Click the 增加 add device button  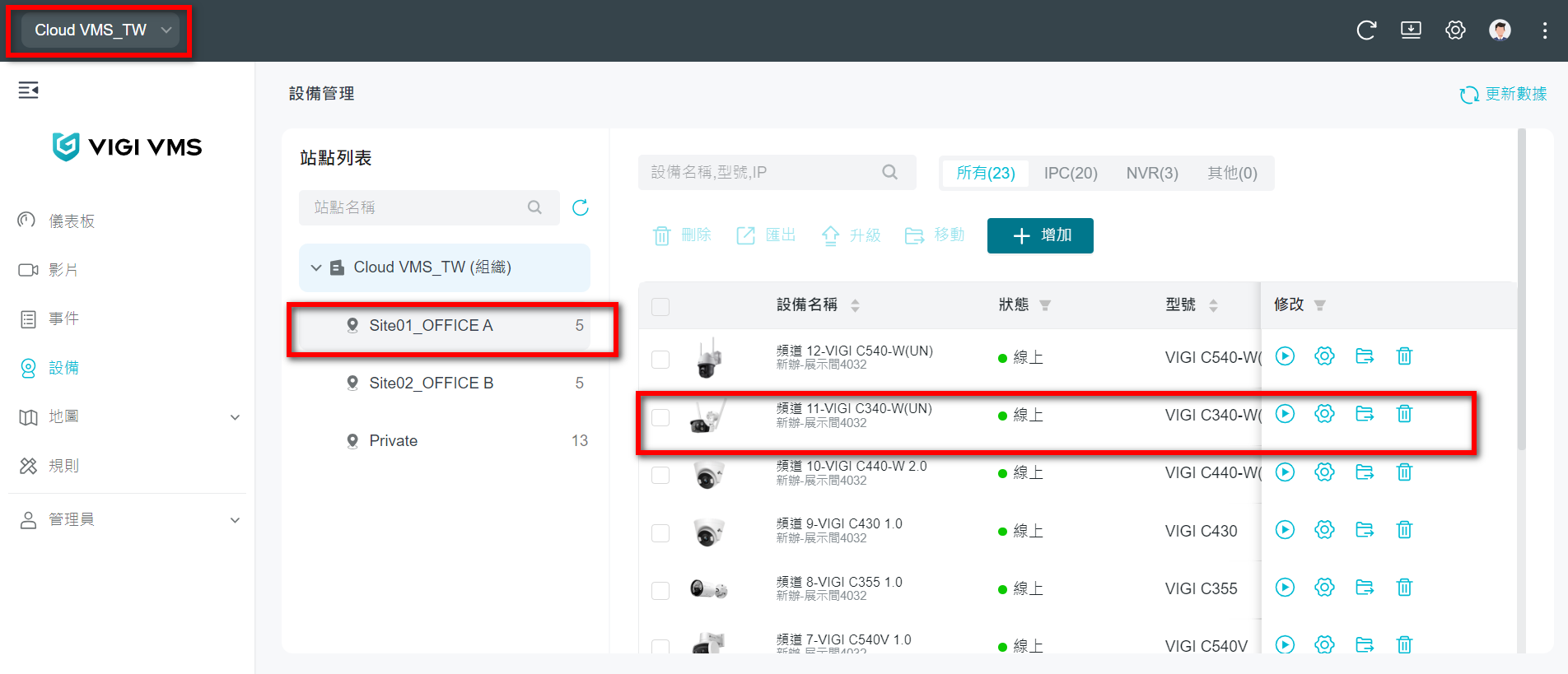coord(1040,235)
